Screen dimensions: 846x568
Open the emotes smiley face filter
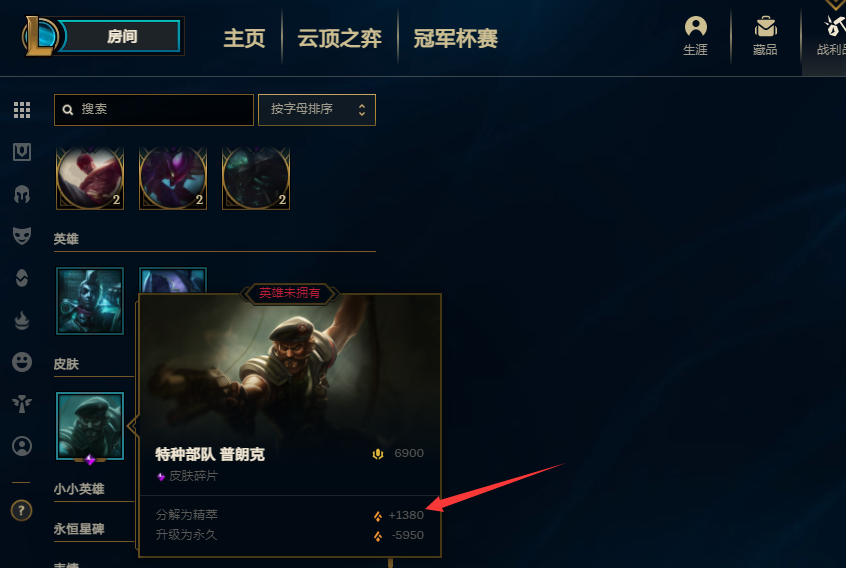pos(22,362)
